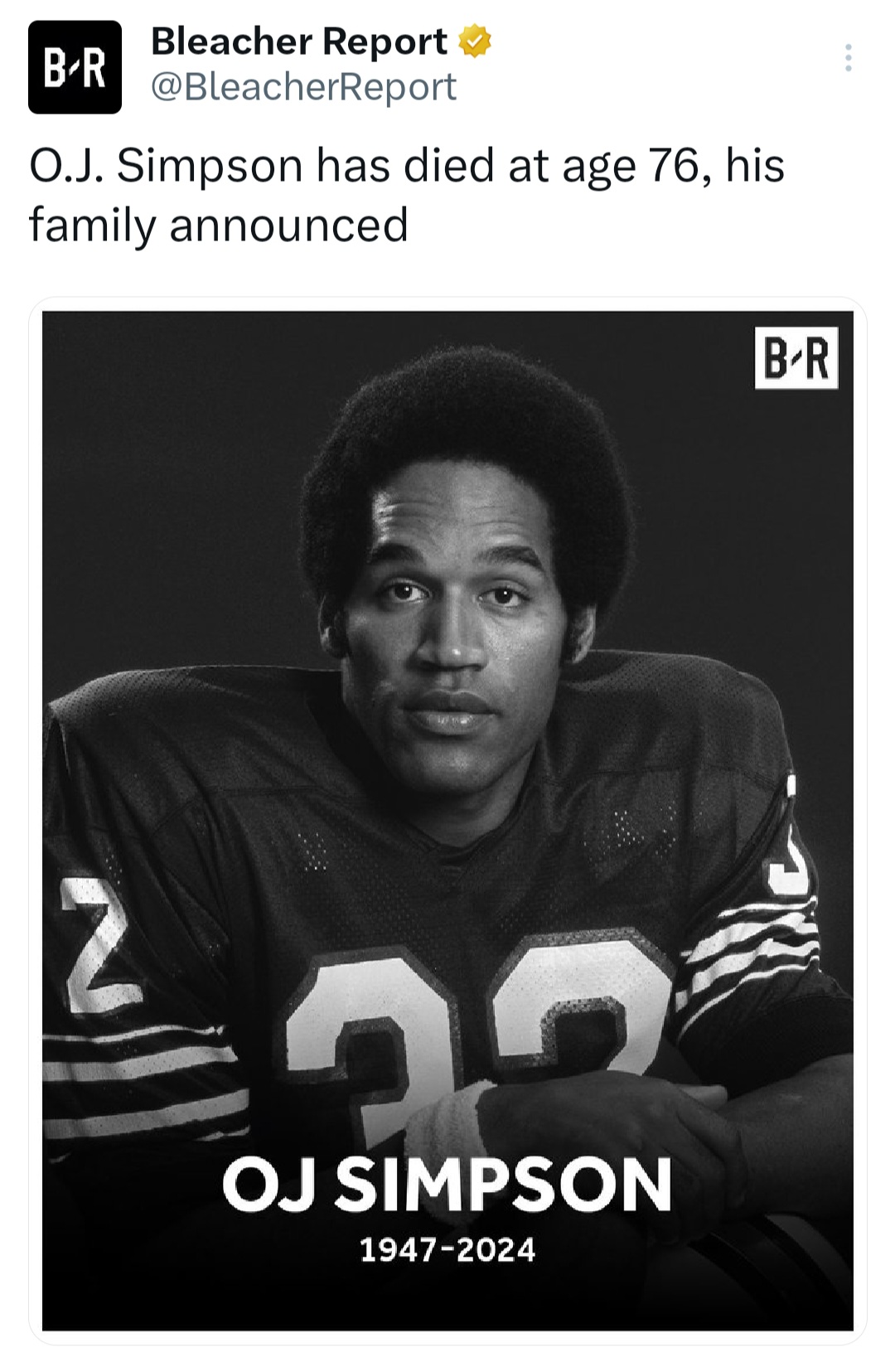Click the gold verified badge
This screenshot has height=1372, width=895.
(x=475, y=41)
